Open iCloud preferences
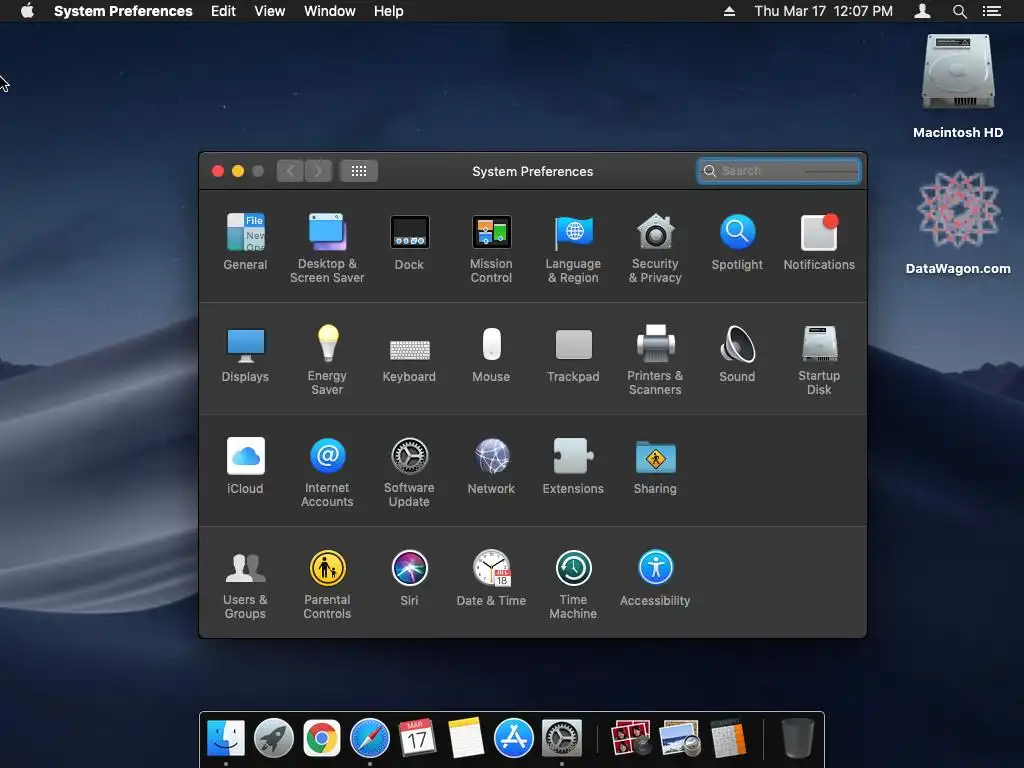The height and width of the screenshot is (768, 1024). (x=245, y=466)
